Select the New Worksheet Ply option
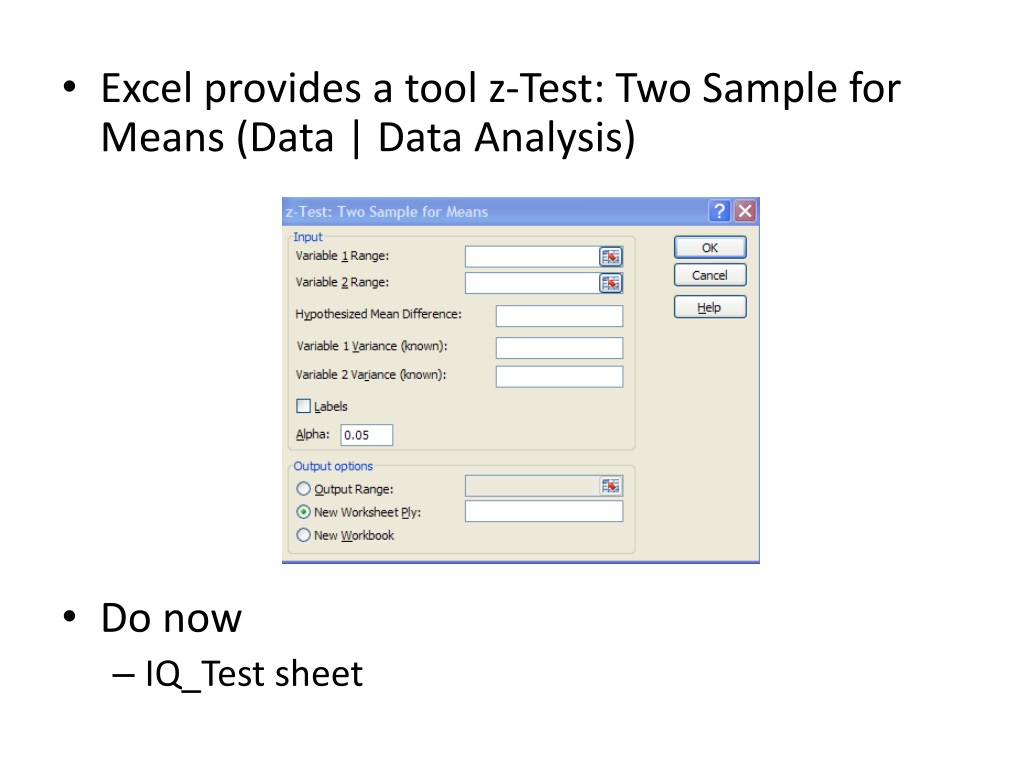The height and width of the screenshot is (768, 1024). [303, 512]
